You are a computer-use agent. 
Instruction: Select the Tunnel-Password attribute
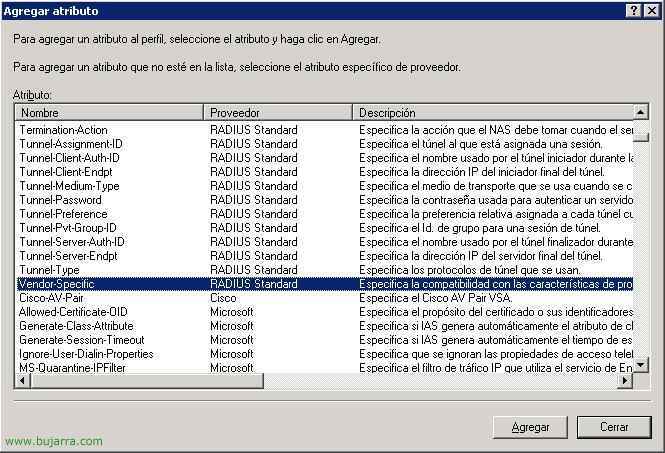click(60, 200)
